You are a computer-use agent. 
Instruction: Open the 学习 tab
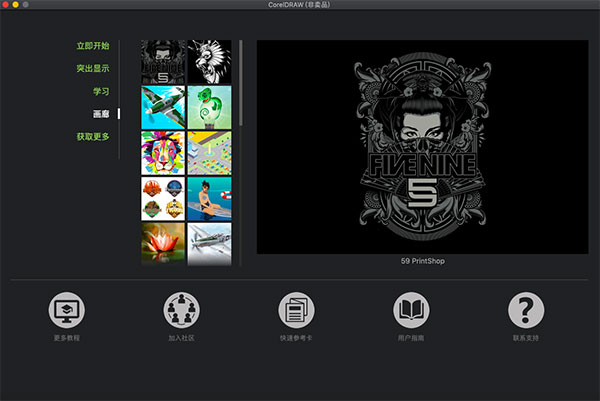101,91
